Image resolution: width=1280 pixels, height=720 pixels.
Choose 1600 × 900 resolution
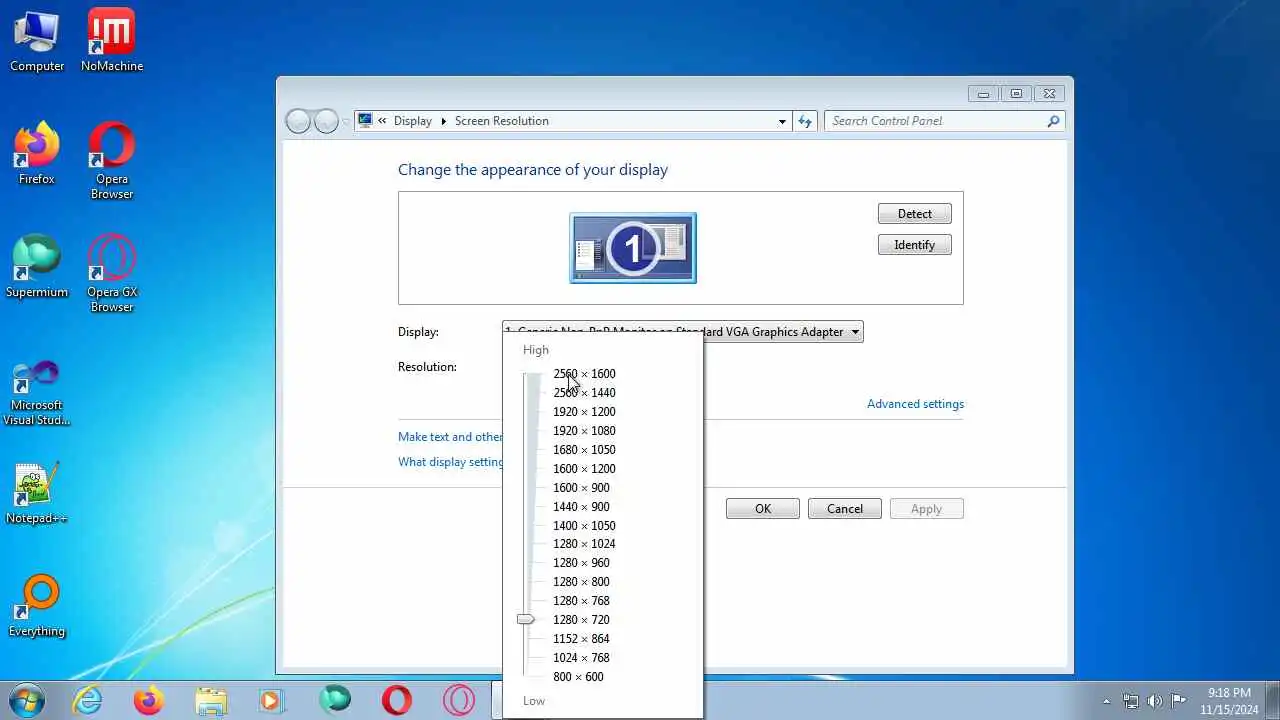click(581, 488)
